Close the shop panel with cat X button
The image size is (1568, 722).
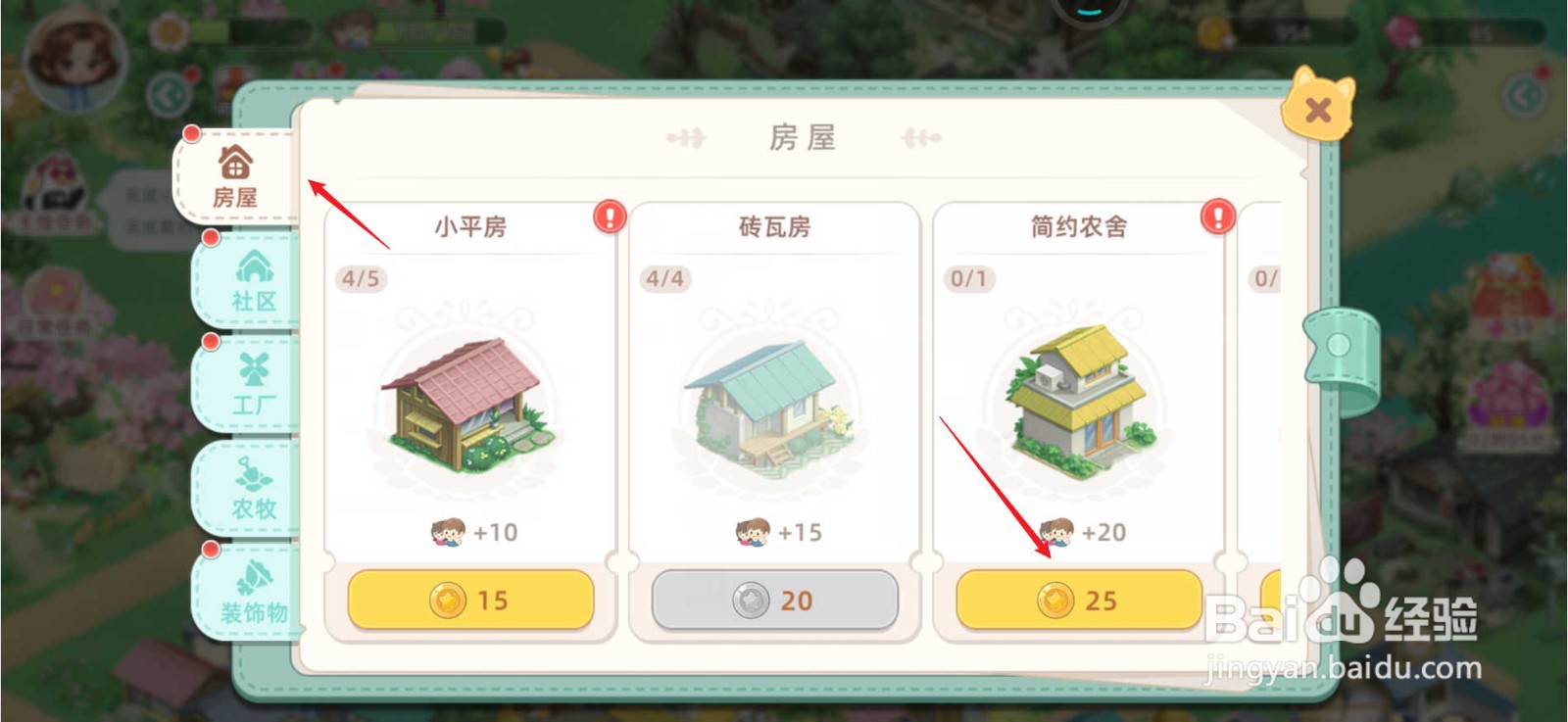coord(1318,106)
